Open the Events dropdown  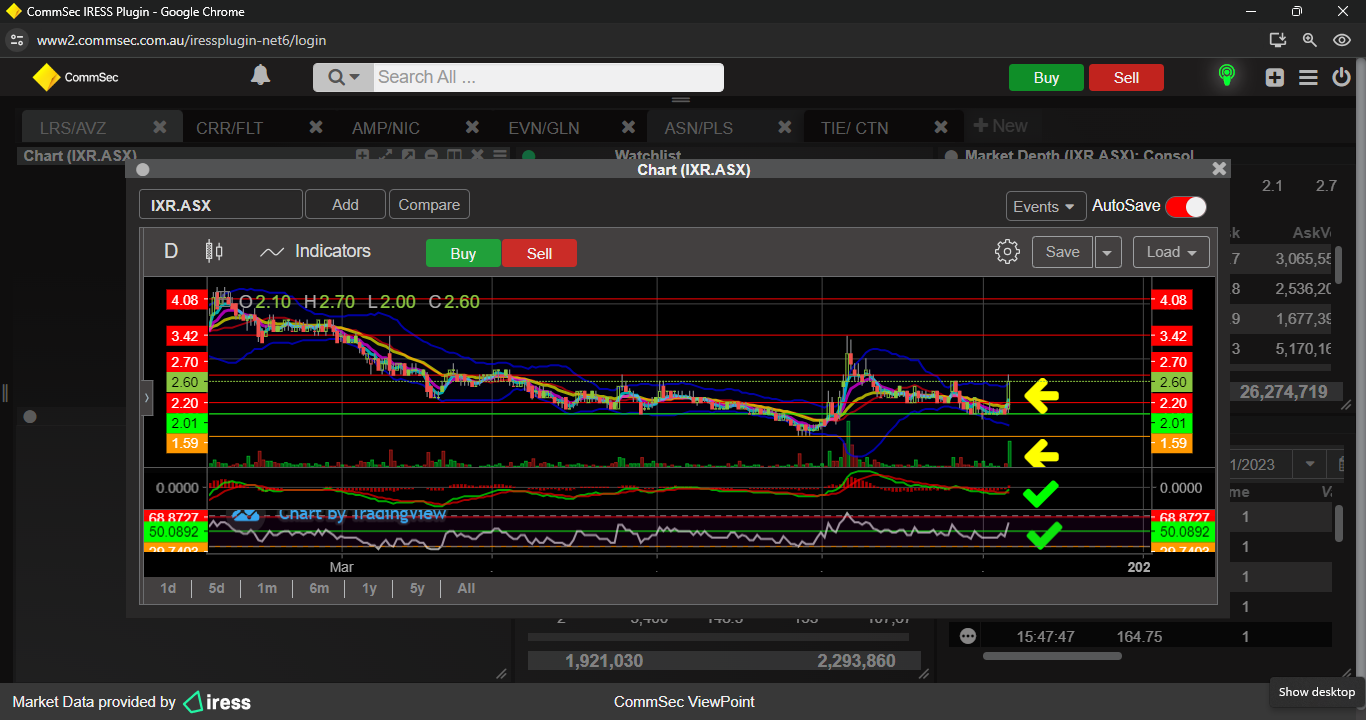pos(1046,206)
